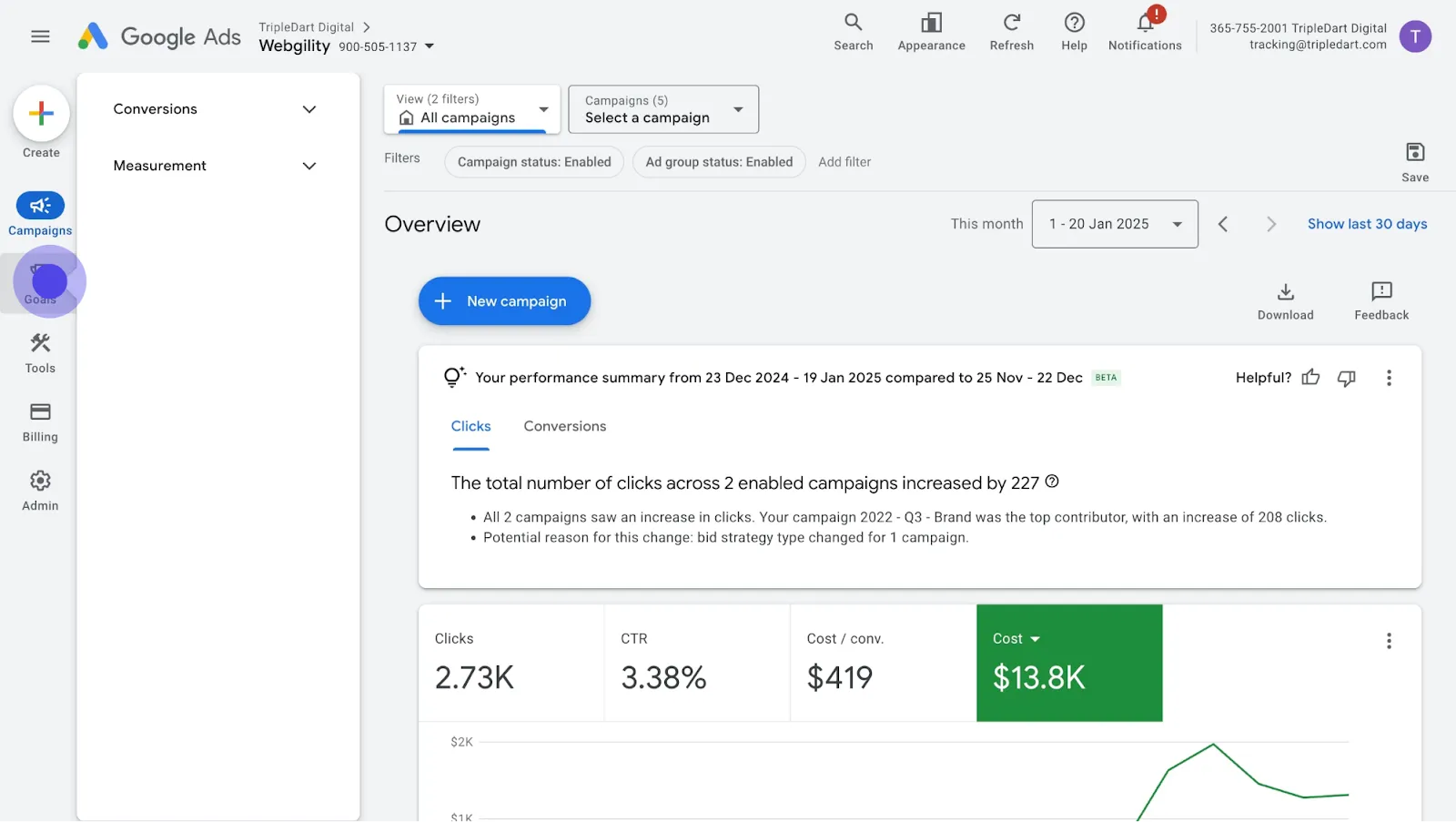Open Tools in the sidebar
The height and width of the screenshot is (822, 1456).
point(40,353)
